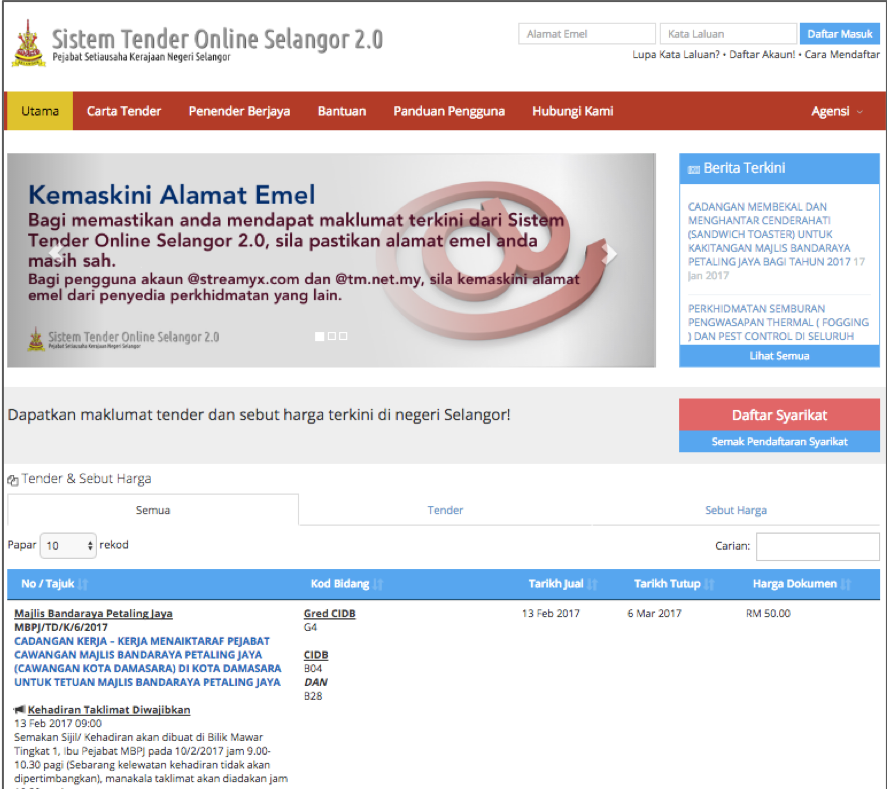
Task: Go to previous carousel slide arrow
Action: [x=56, y=253]
